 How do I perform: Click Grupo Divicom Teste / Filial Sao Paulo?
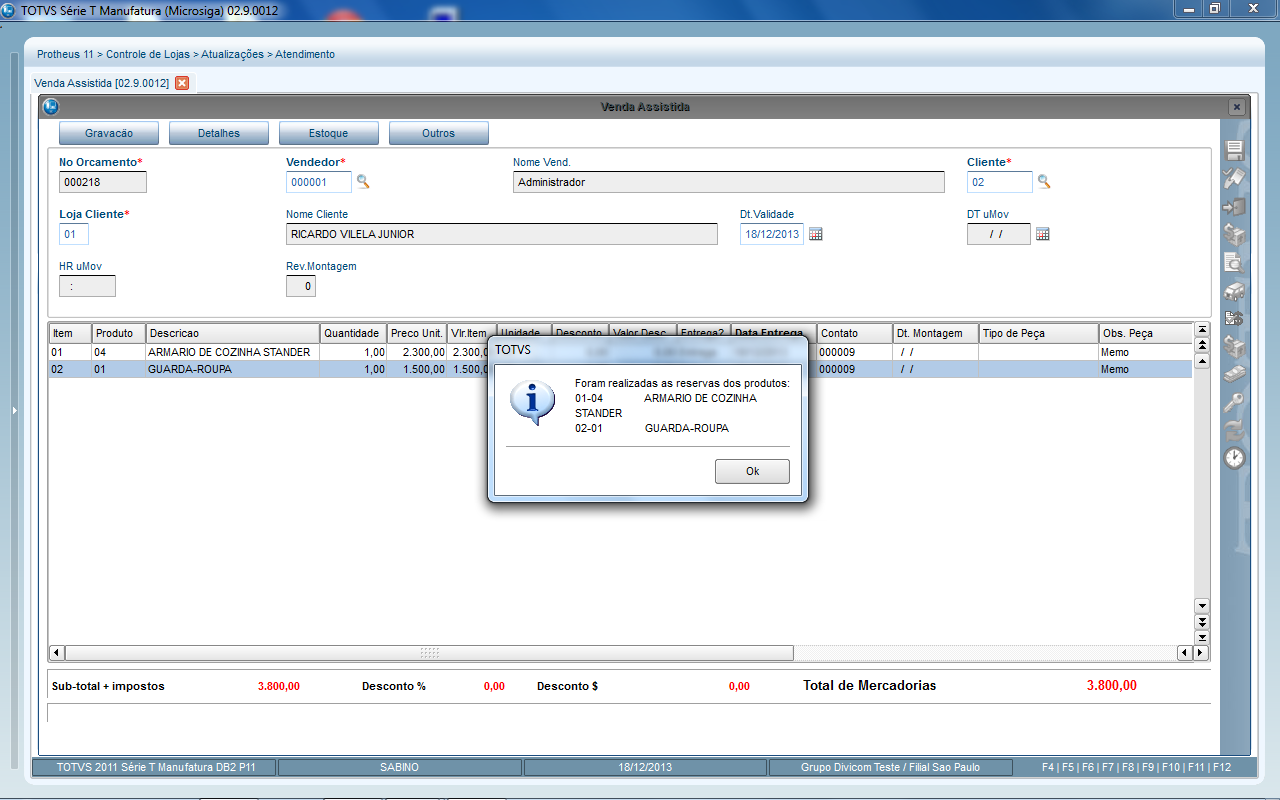pyautogui.click(x=891, y=768)
